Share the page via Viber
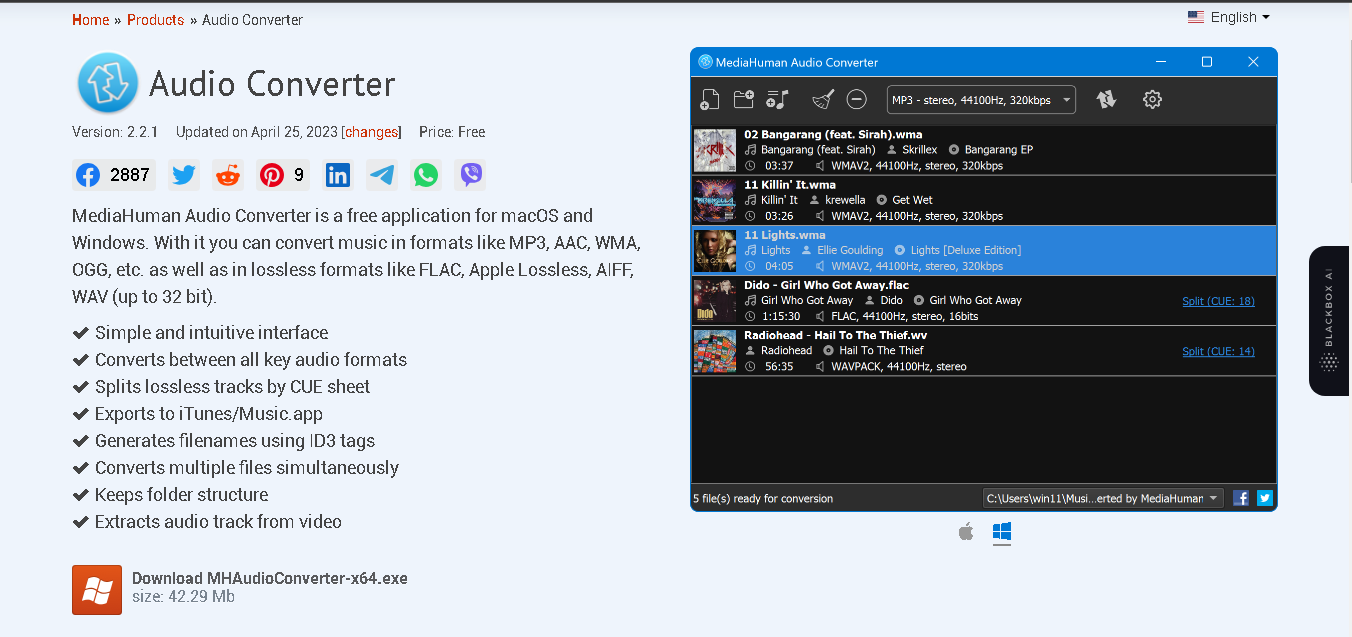This screenshot has width=1352, height=637. (470, 175)
